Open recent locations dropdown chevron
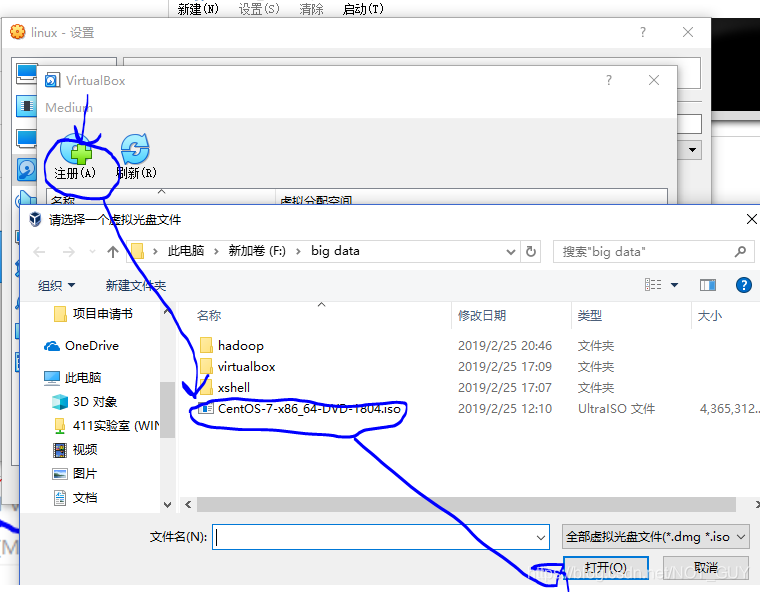 pos(92,252)
